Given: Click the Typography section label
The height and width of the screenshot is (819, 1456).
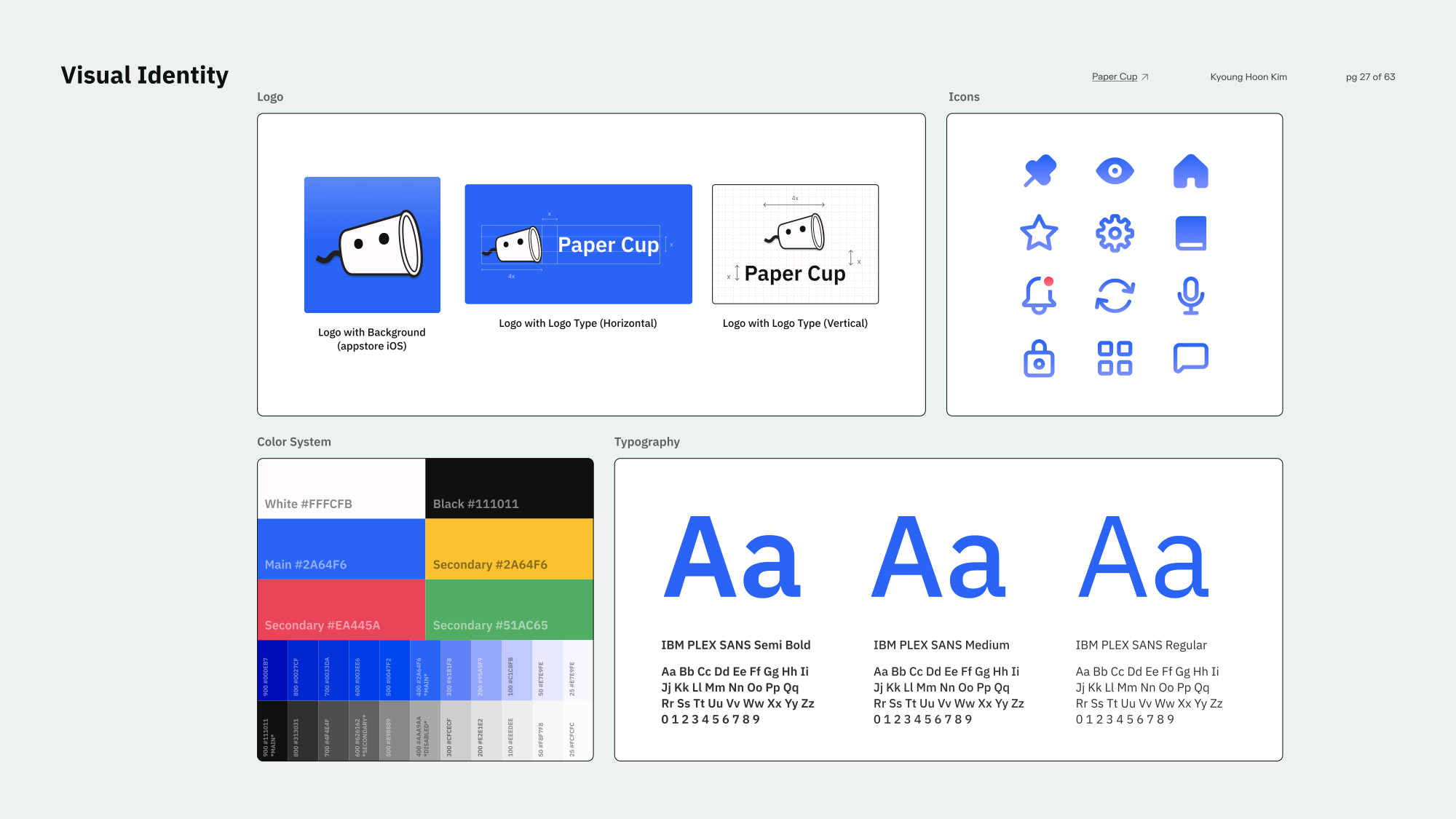Looking at the screenshot, I should 647,442.
